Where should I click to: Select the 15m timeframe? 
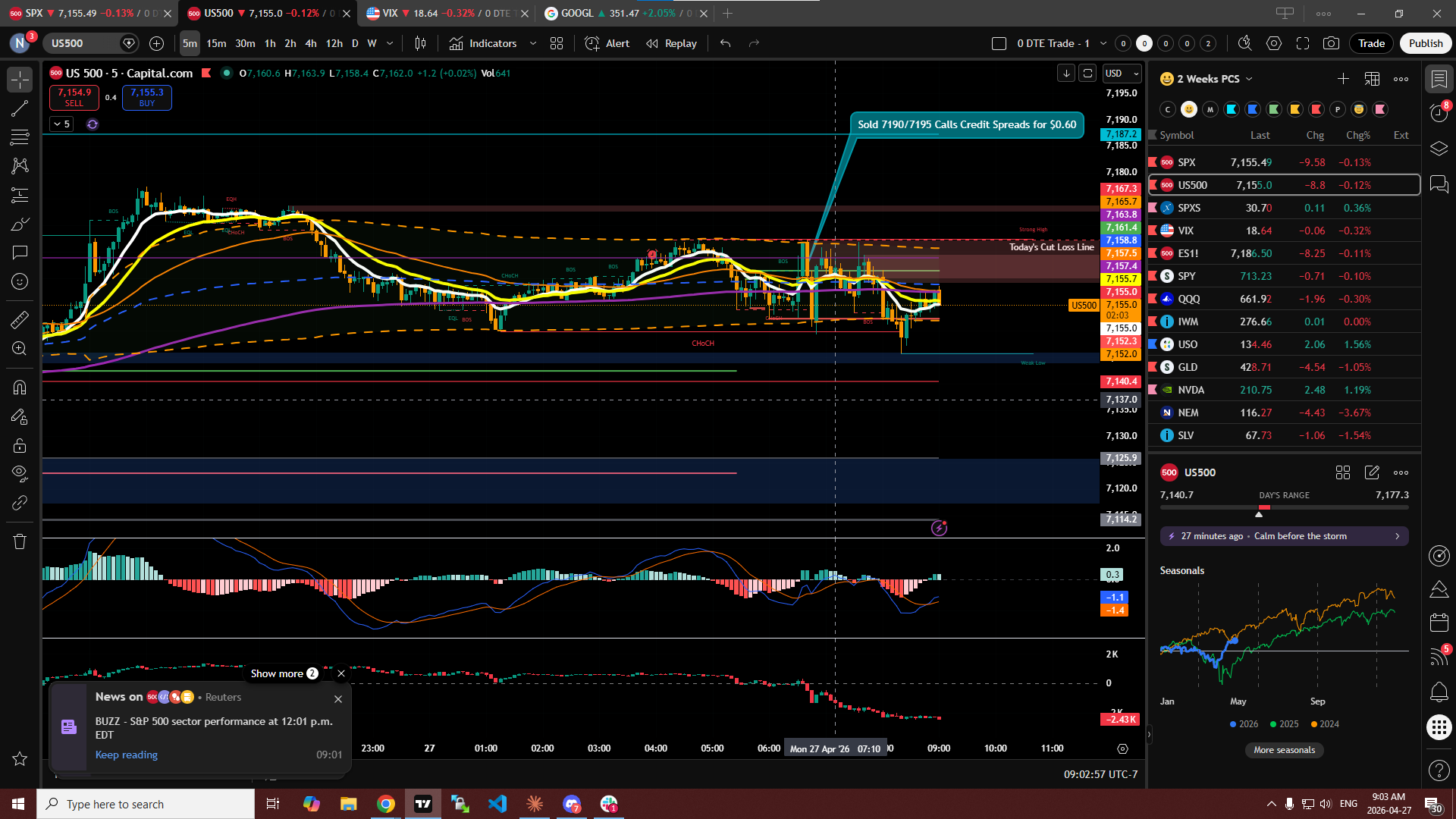click(x=216, y=43)
